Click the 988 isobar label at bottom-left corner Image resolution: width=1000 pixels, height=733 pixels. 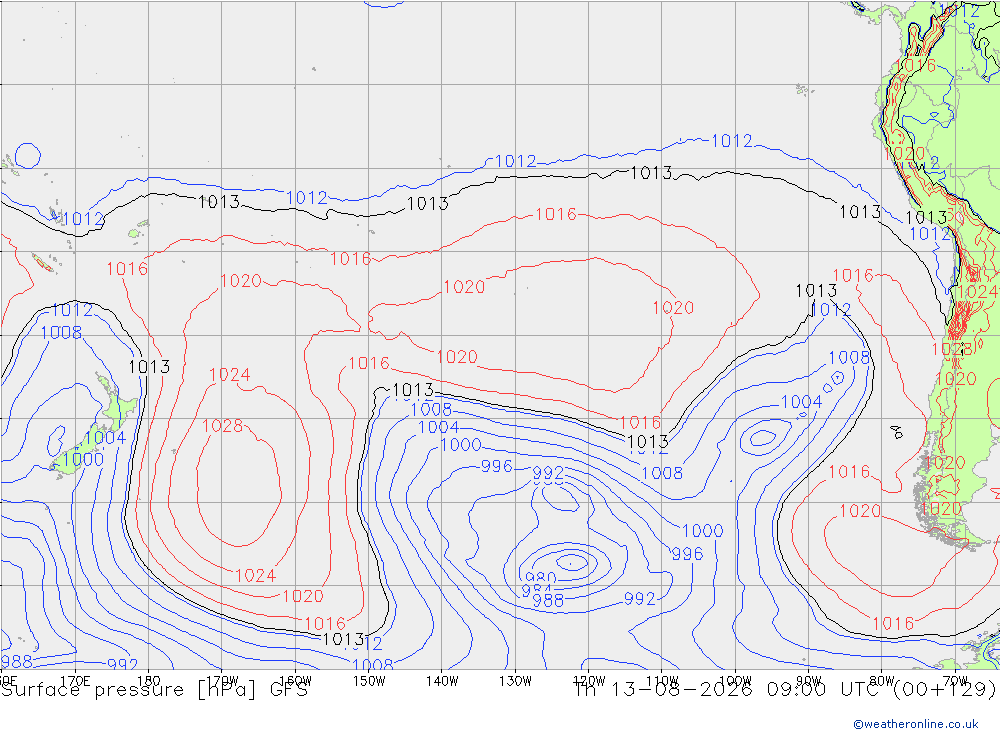point(17,661)
